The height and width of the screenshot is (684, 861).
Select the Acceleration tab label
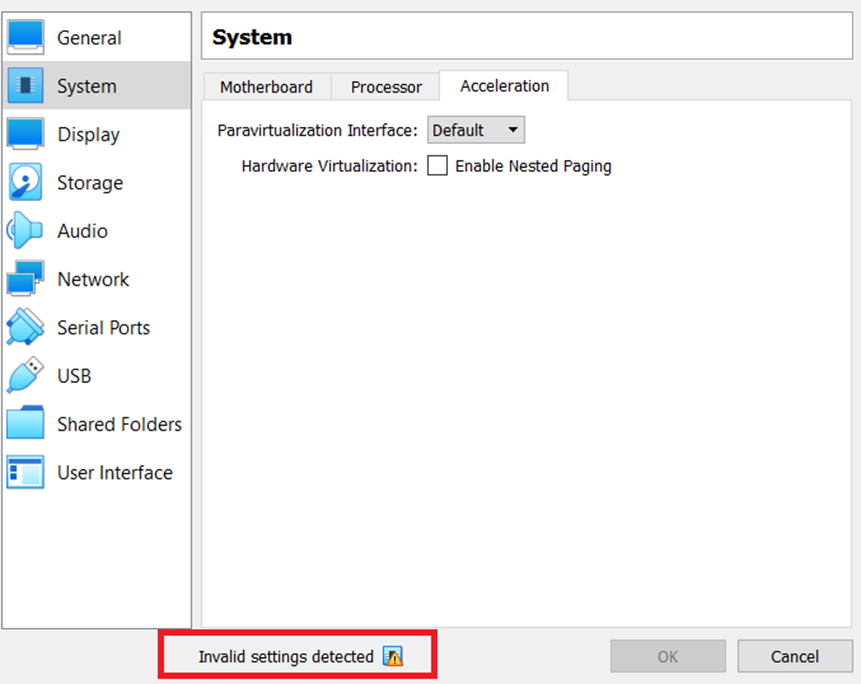[504, 86]
